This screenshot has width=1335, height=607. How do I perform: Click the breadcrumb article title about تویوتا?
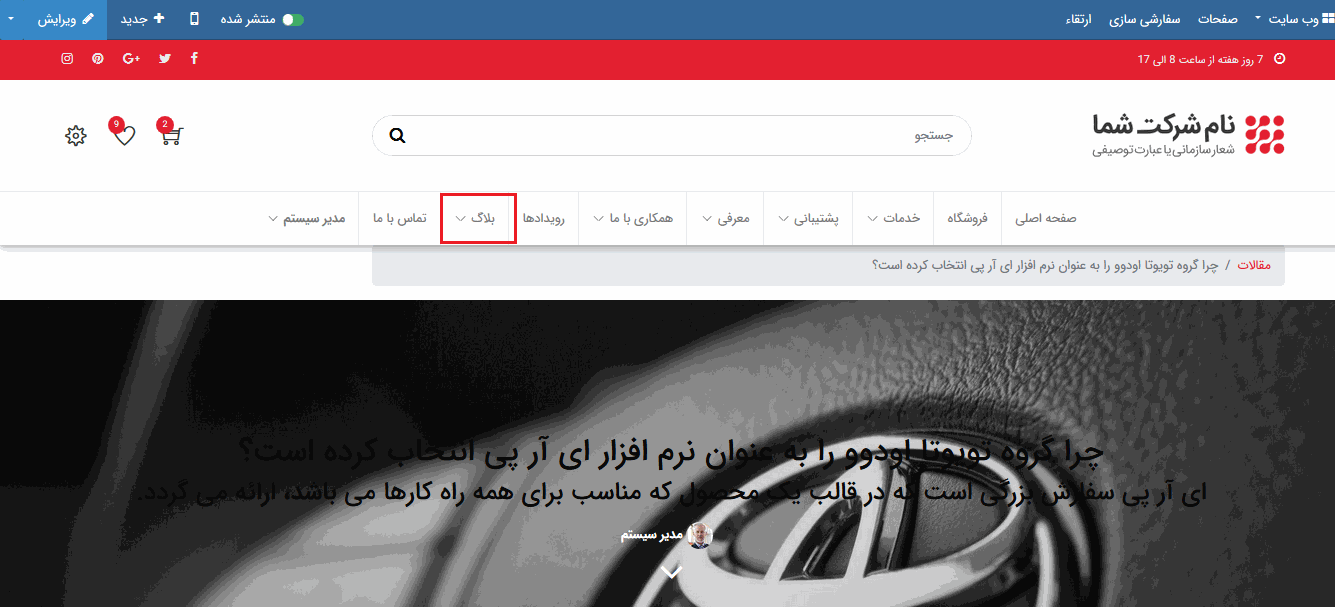tap(1045, 266)
